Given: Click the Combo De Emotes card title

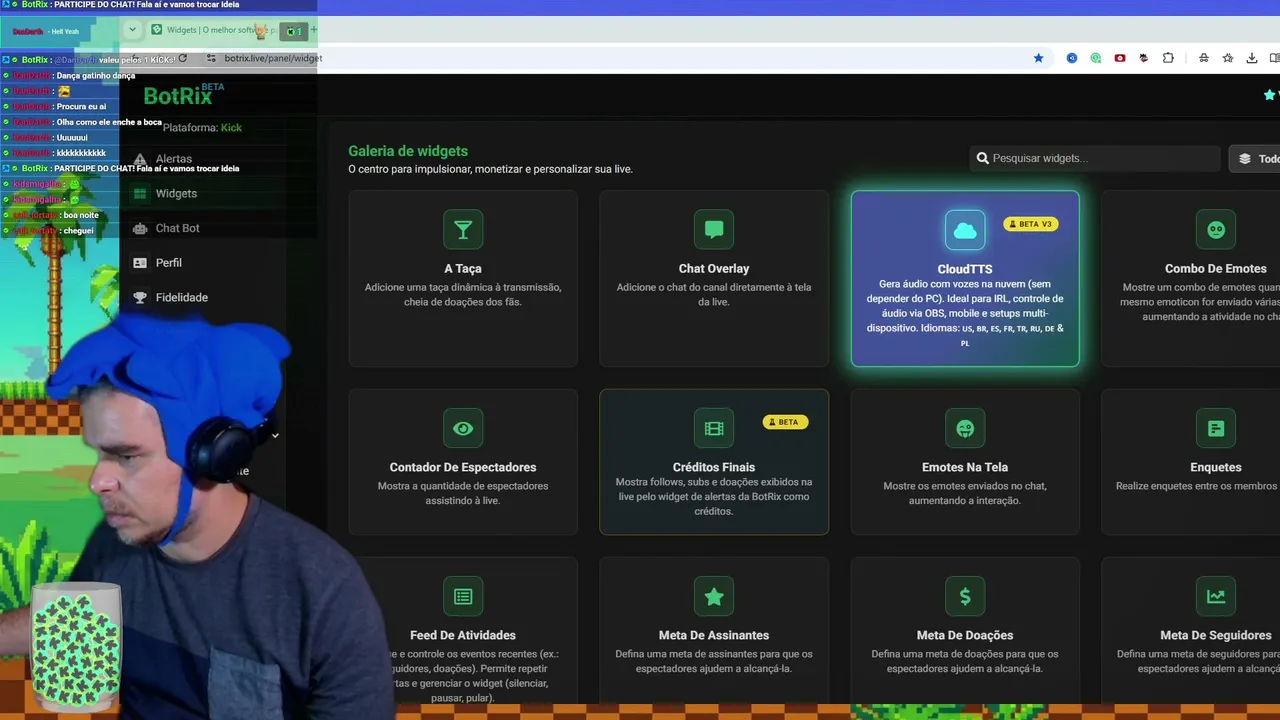Looking at the screenshot, I should point(1216,268).
